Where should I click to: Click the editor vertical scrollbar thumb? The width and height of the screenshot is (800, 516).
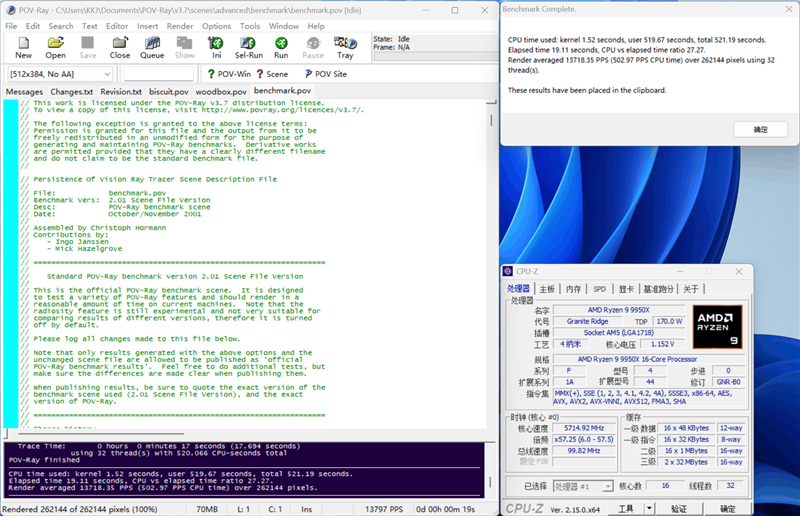point(491,120)
